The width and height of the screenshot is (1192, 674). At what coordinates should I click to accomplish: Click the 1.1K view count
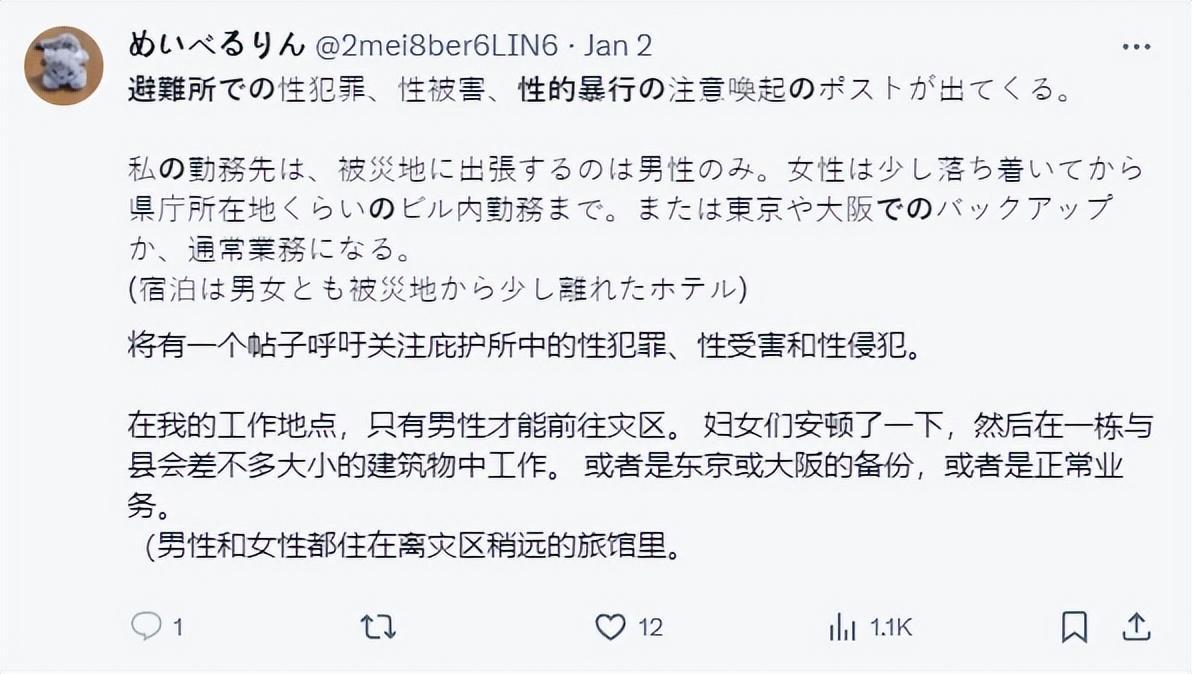coord(890,628)
